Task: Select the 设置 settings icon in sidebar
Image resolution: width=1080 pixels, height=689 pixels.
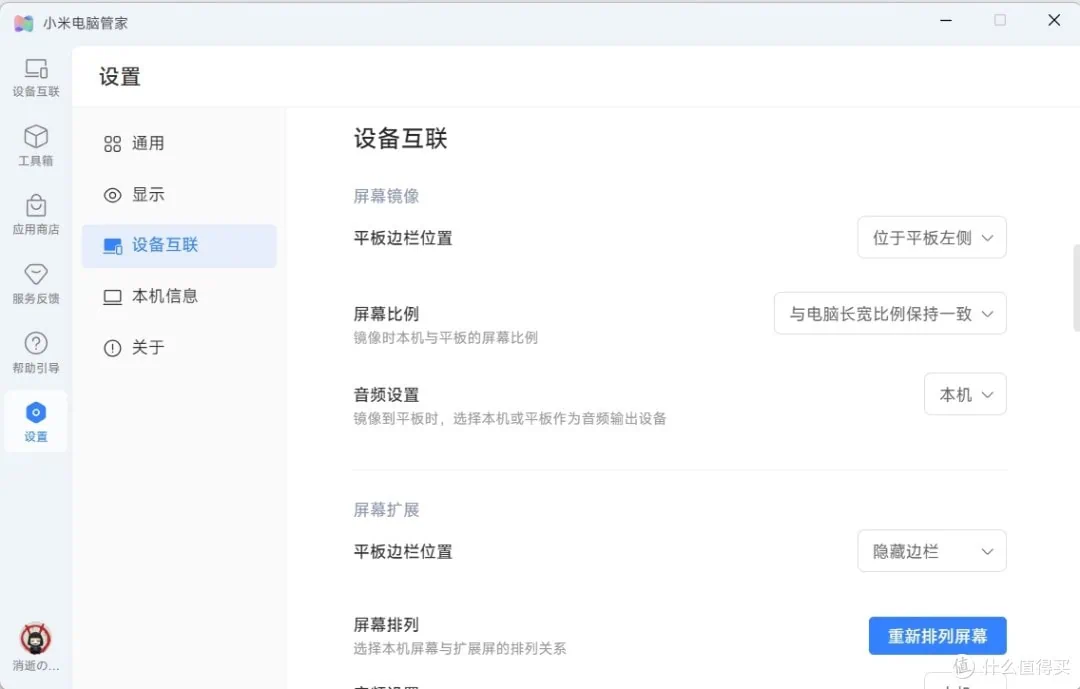Action: point(36,422)
